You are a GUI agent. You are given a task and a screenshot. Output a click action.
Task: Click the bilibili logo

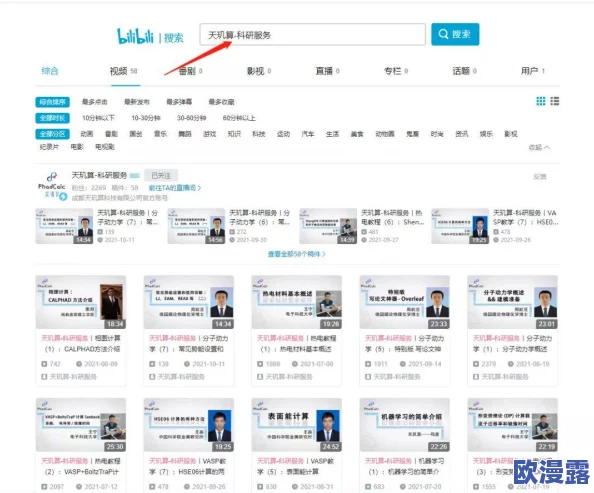[x=135, y=37]
